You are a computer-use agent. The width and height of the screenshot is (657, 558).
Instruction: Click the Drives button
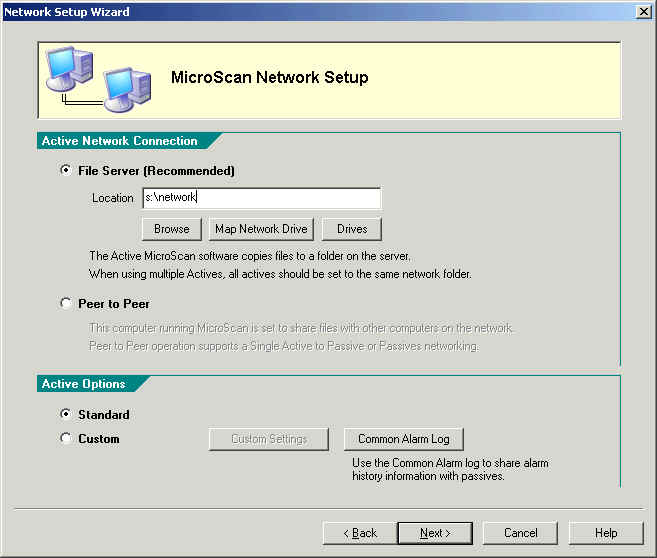click(x=352, y=229)
